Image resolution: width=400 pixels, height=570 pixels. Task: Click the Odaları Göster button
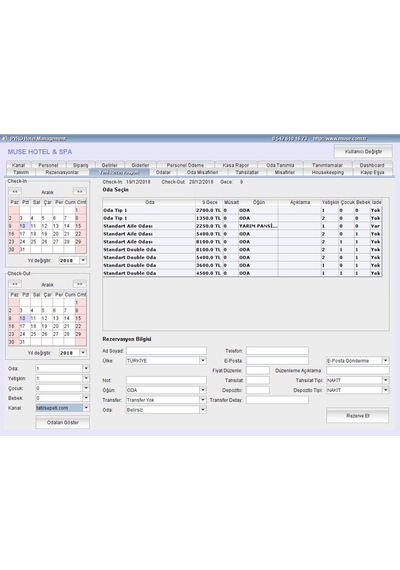63,422
